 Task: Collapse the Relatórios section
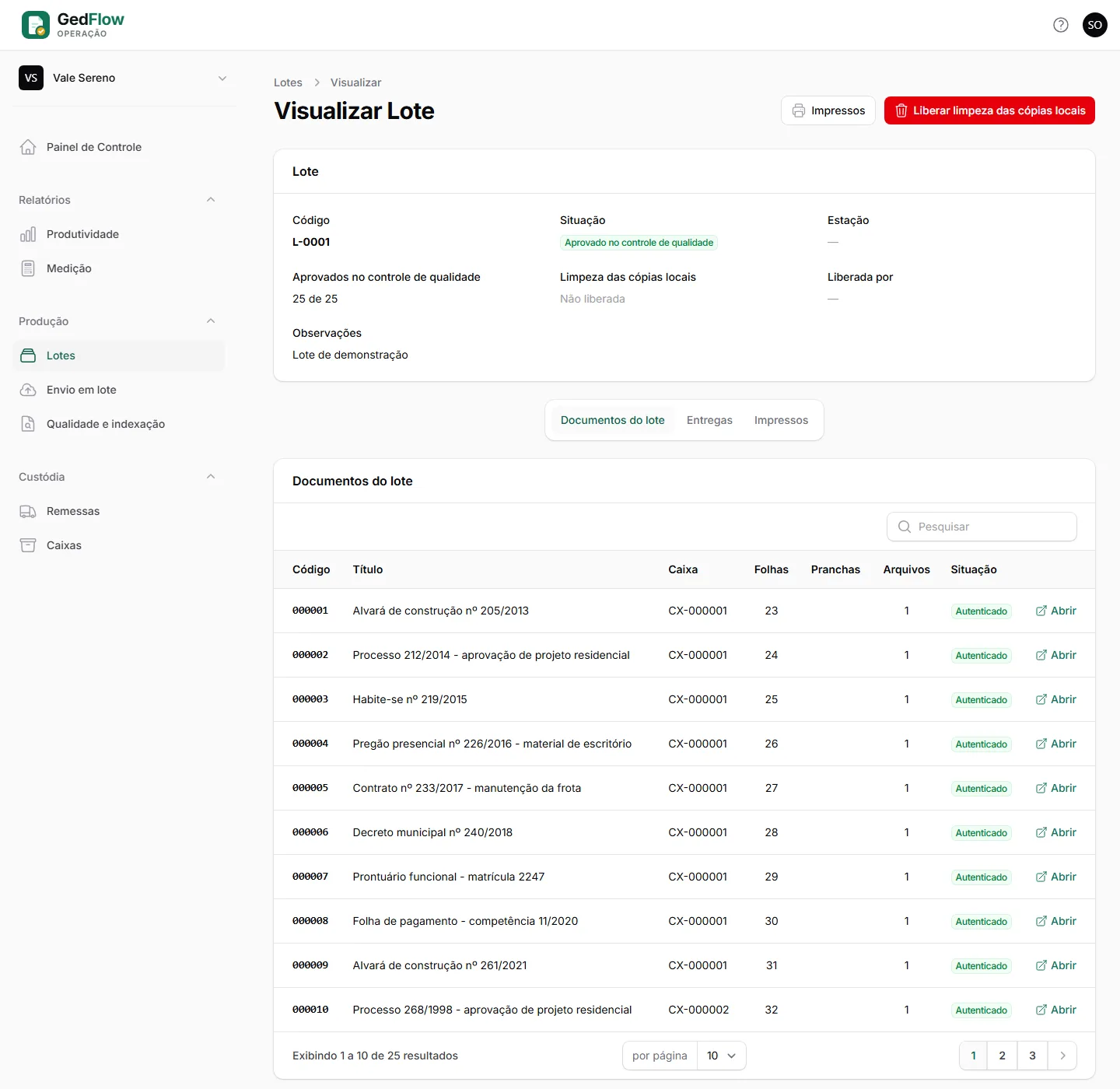point(211,200)
